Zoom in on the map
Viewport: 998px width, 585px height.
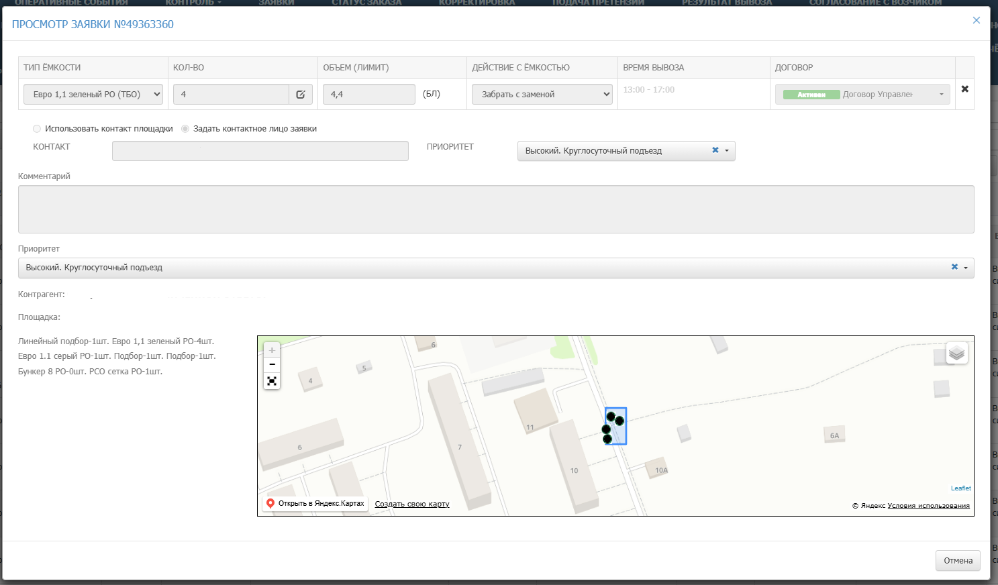[x=272, y=350]
